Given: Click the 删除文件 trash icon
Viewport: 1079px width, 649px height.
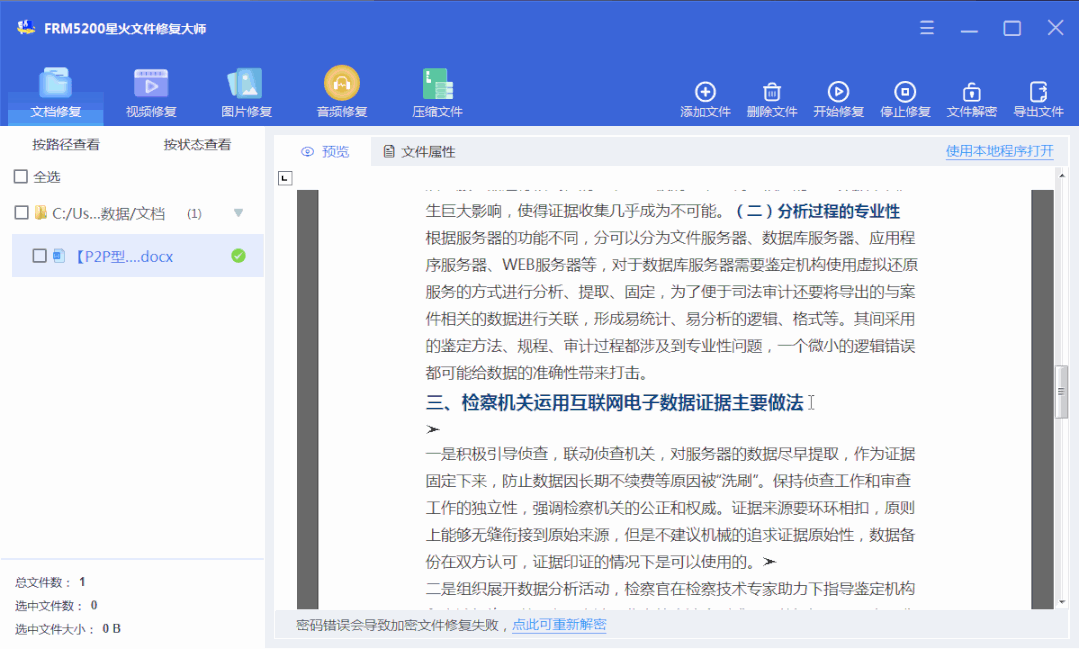Looking at the screenshot, I should (772, 92).
